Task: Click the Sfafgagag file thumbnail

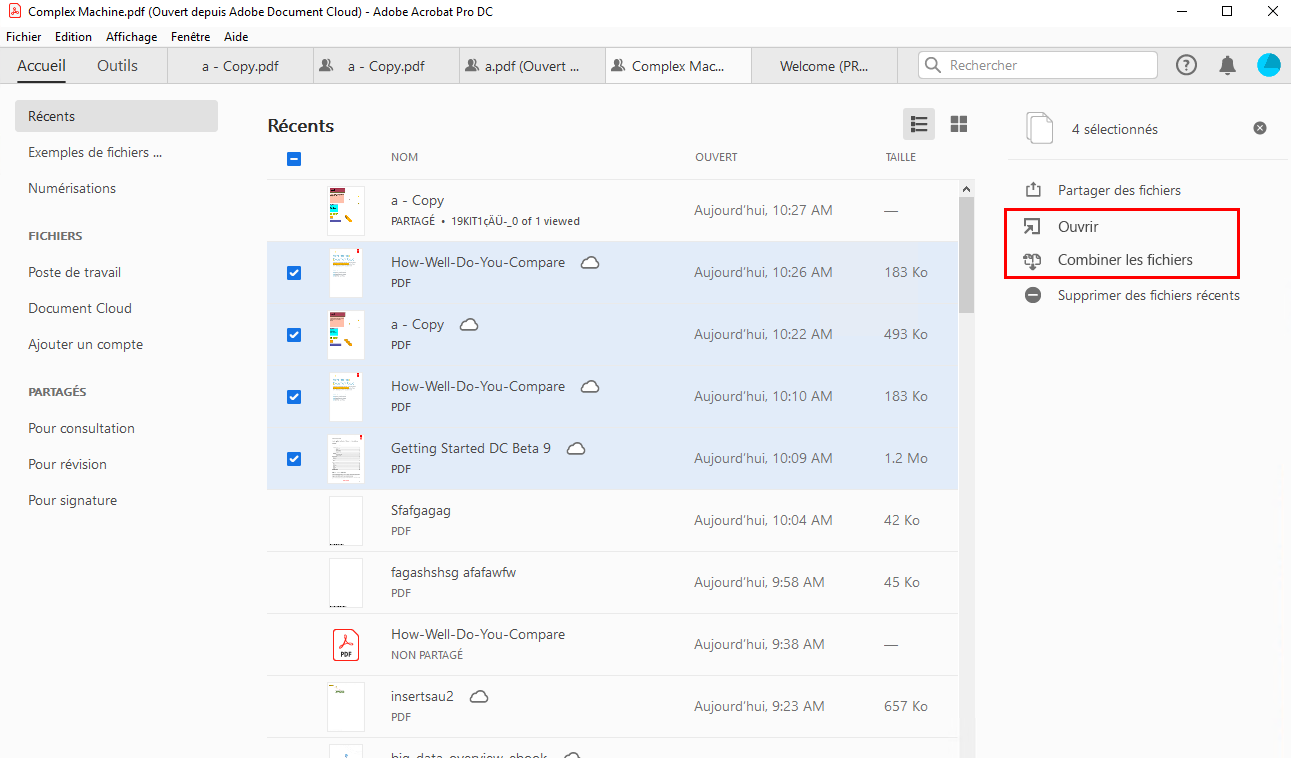Action: [346, 520]
